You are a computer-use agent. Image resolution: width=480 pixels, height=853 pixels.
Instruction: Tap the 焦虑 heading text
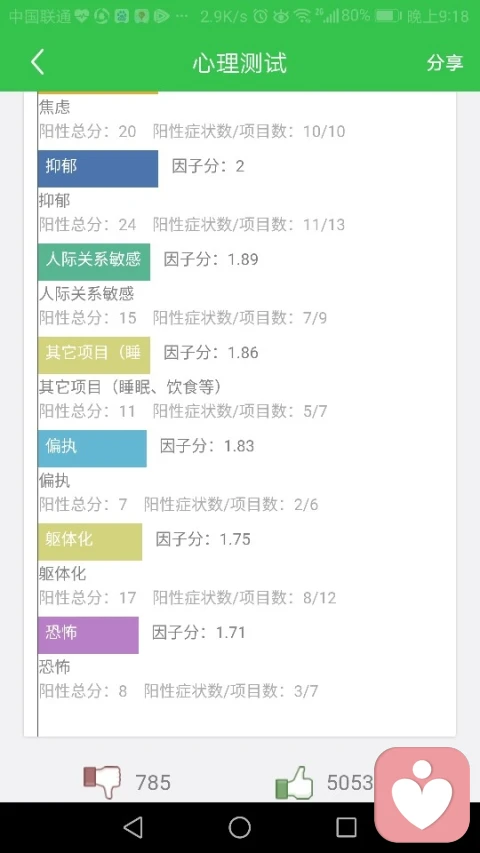click(54, 107)
